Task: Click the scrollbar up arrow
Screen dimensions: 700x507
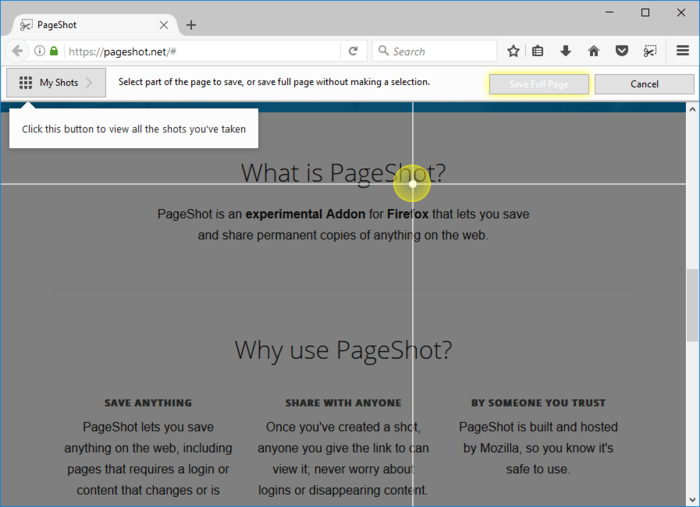Action: point(692,109)
